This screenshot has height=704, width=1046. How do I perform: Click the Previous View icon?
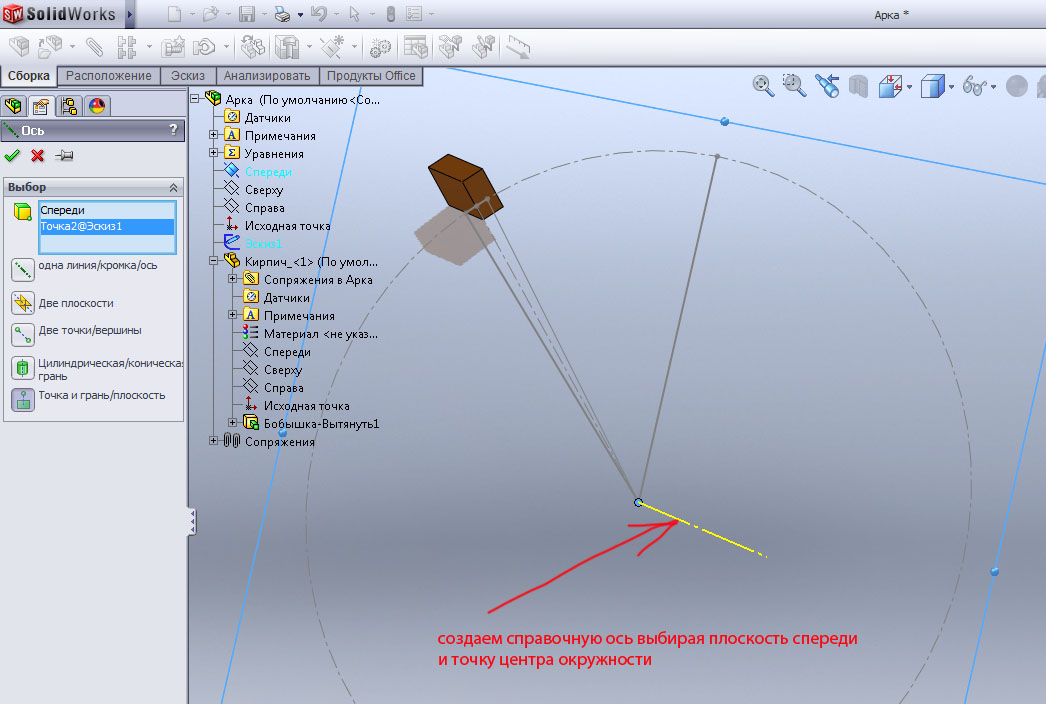(x=826, y=86)
